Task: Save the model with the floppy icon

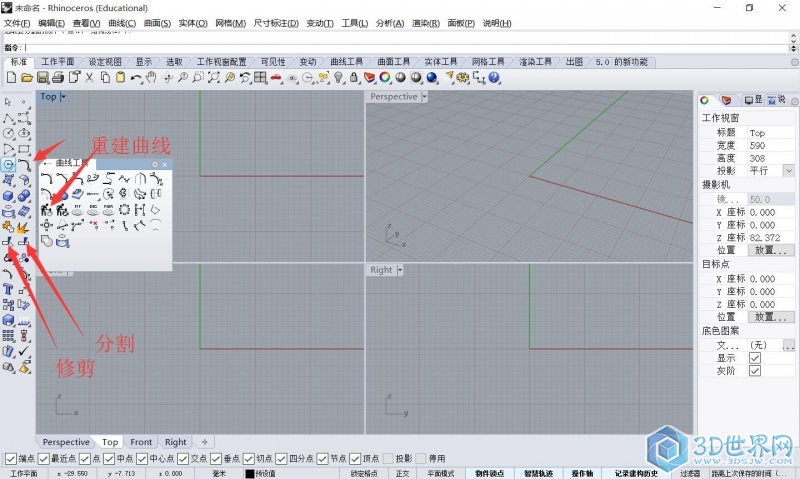Action: (43, 78)
